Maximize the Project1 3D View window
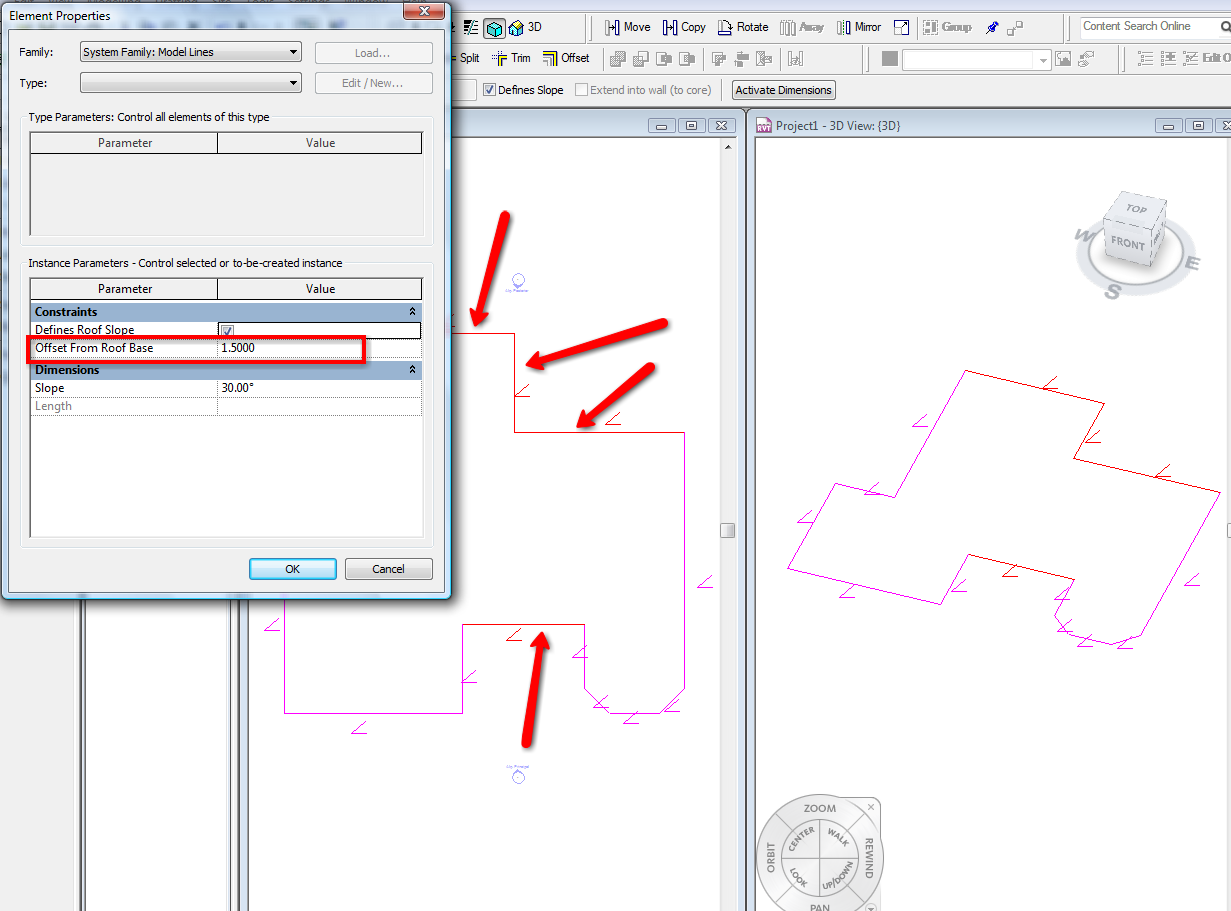 (1198, 126)
